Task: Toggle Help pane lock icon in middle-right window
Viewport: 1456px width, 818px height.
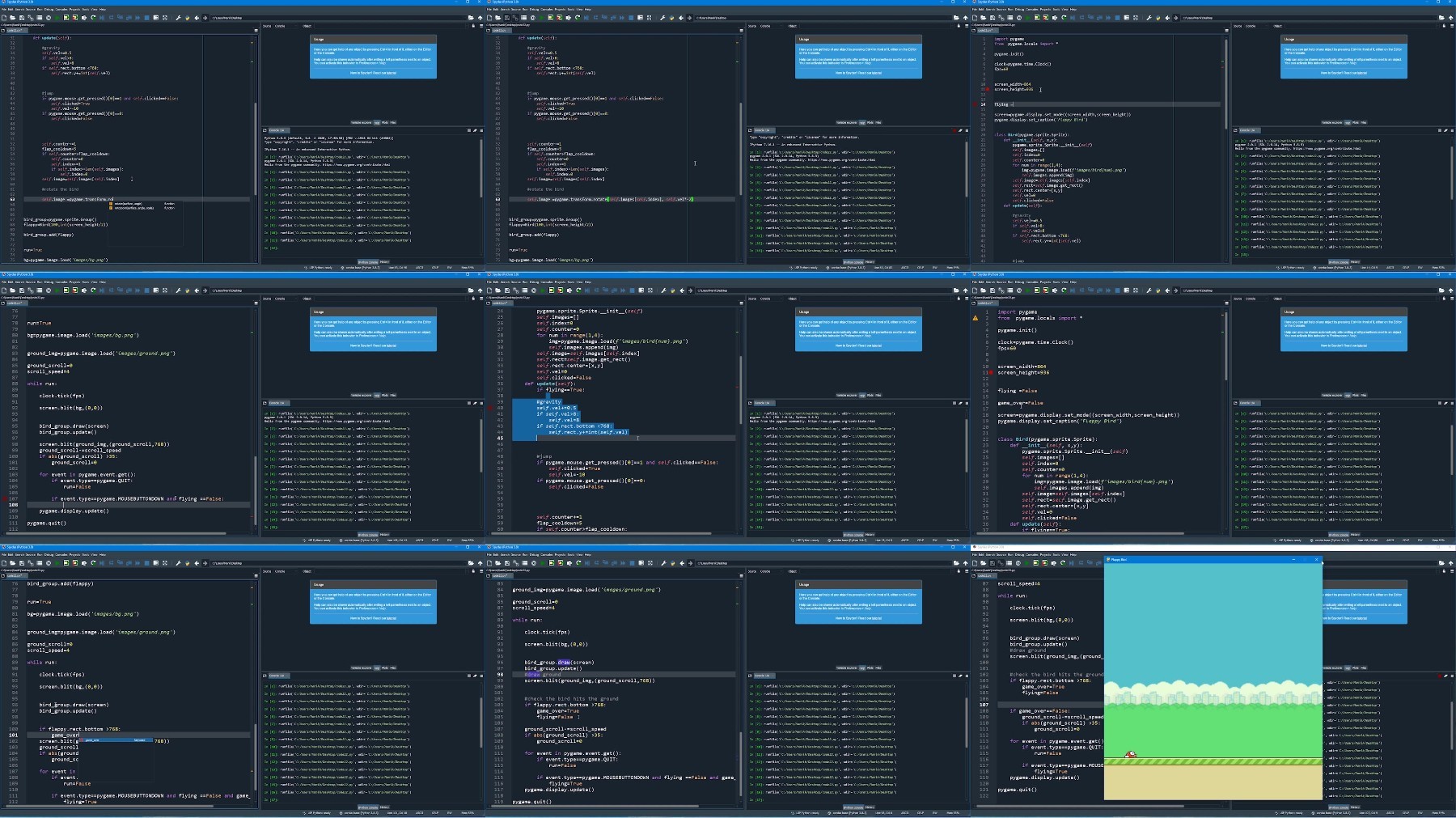Action: 1444,299
